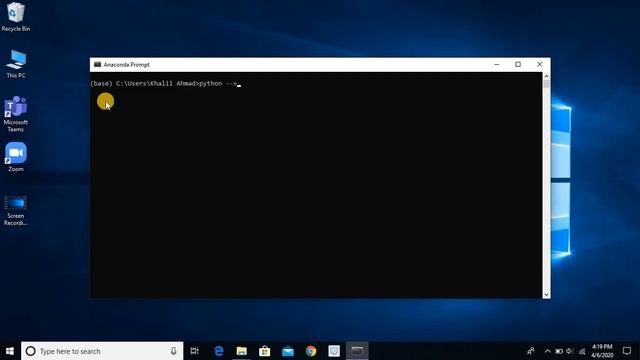Close the Anaconda Prompt window

pos(540,64)
